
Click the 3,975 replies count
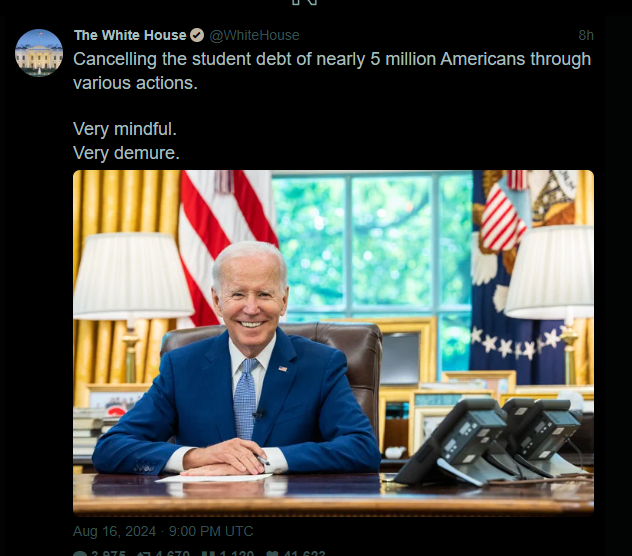coord(108,554)
